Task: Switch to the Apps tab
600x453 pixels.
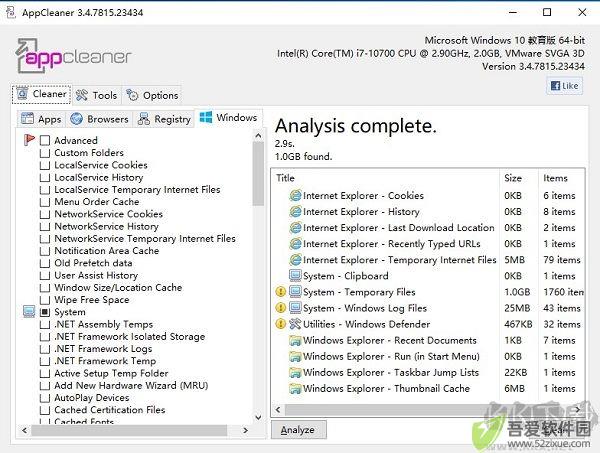Action: click(x=41, y=119)
